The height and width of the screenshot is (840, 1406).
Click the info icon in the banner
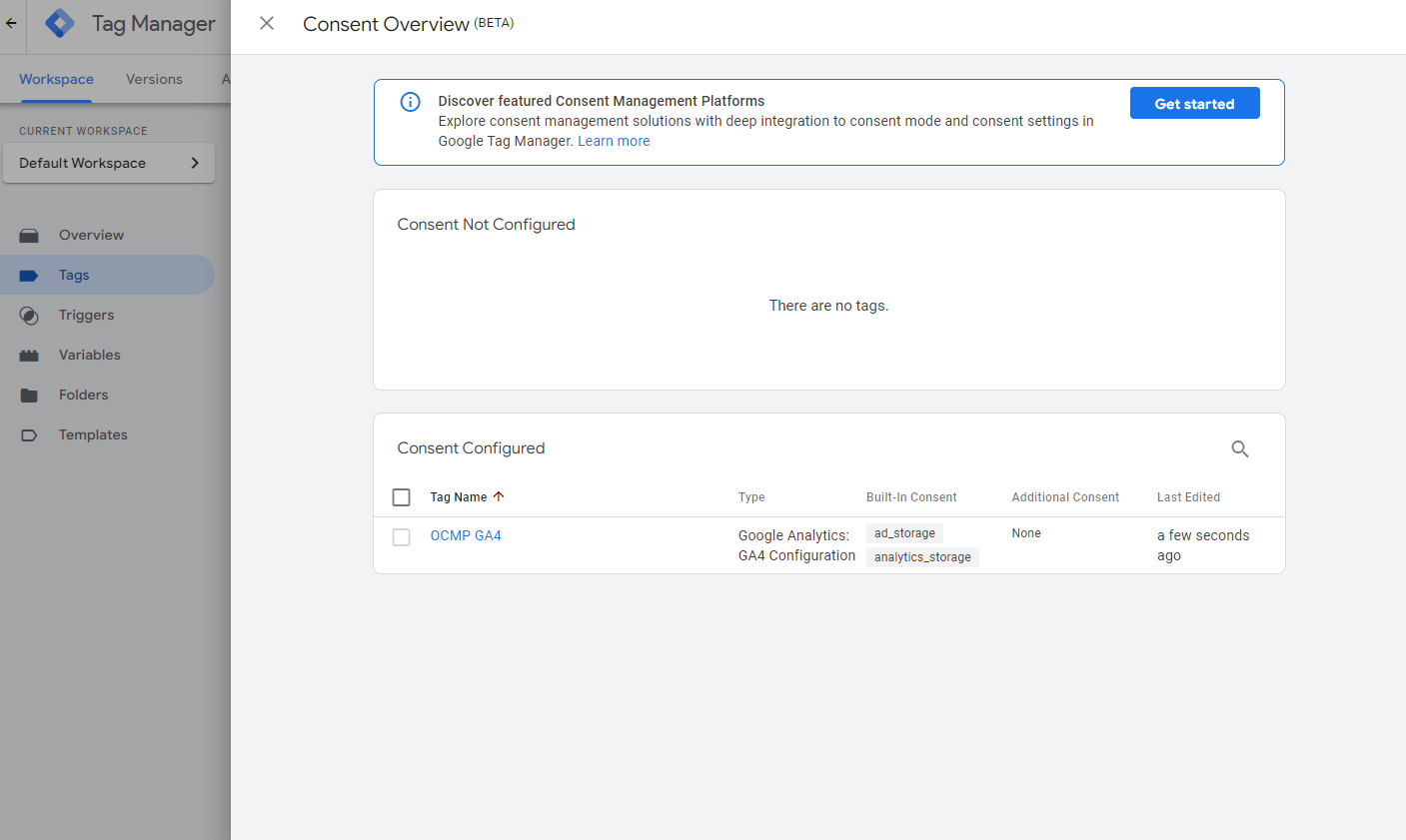click(410, 102)
